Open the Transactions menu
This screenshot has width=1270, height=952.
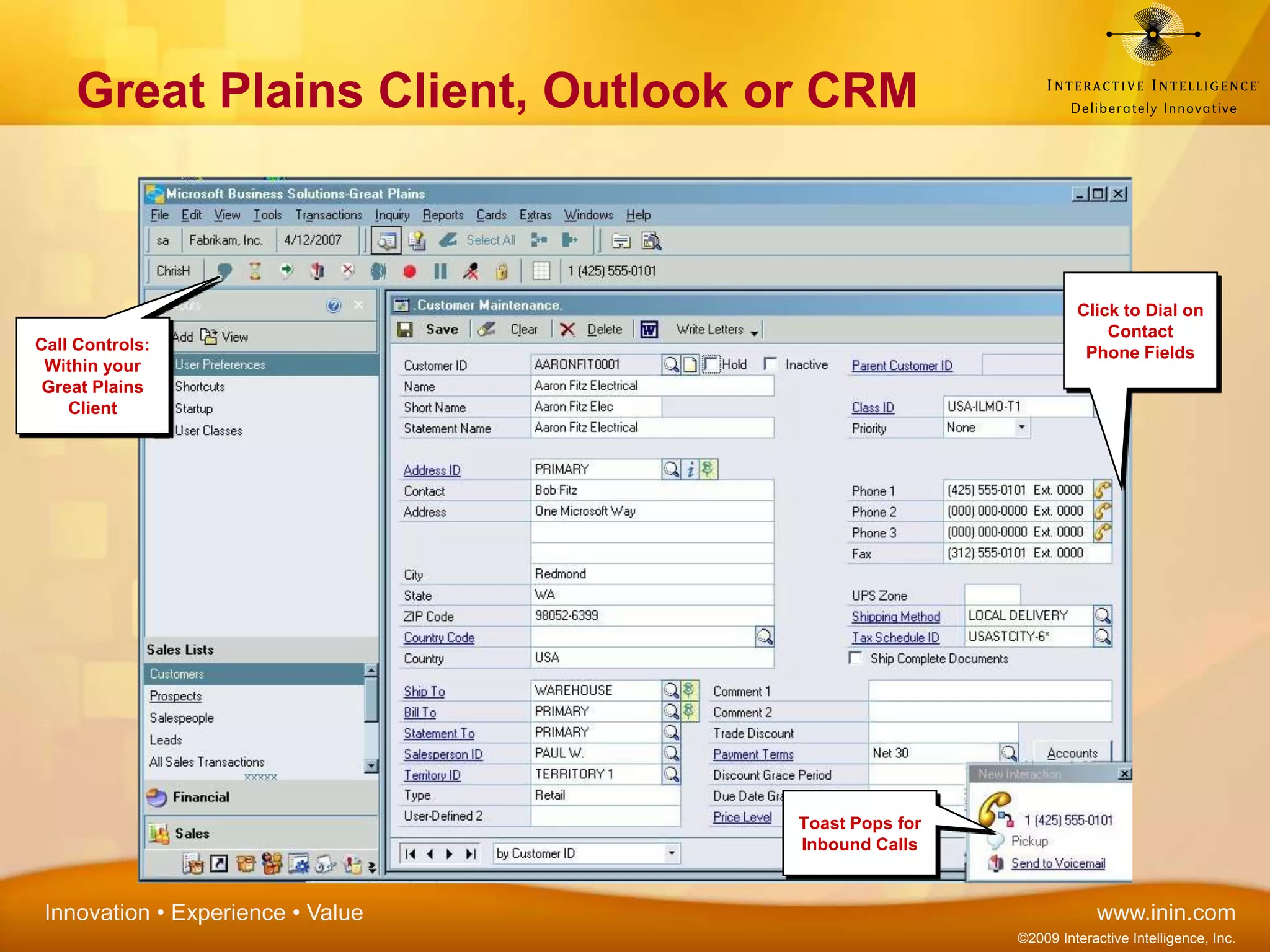[329, 215]
